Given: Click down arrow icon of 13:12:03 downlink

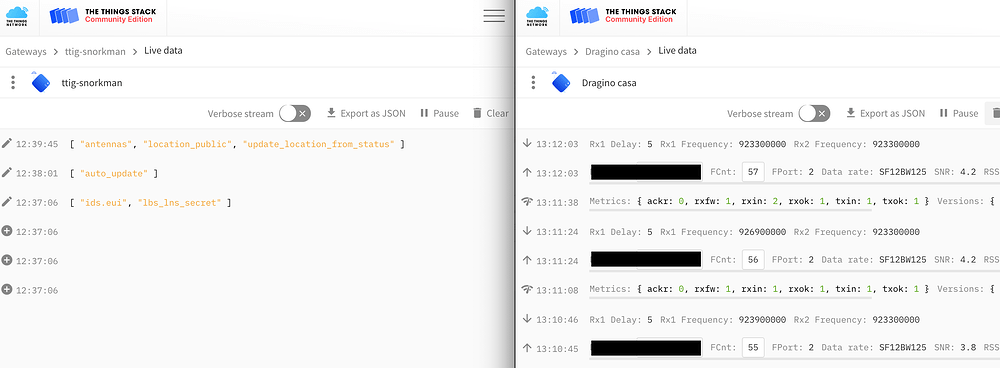Looking at the screenshot, I should (527, 144).
